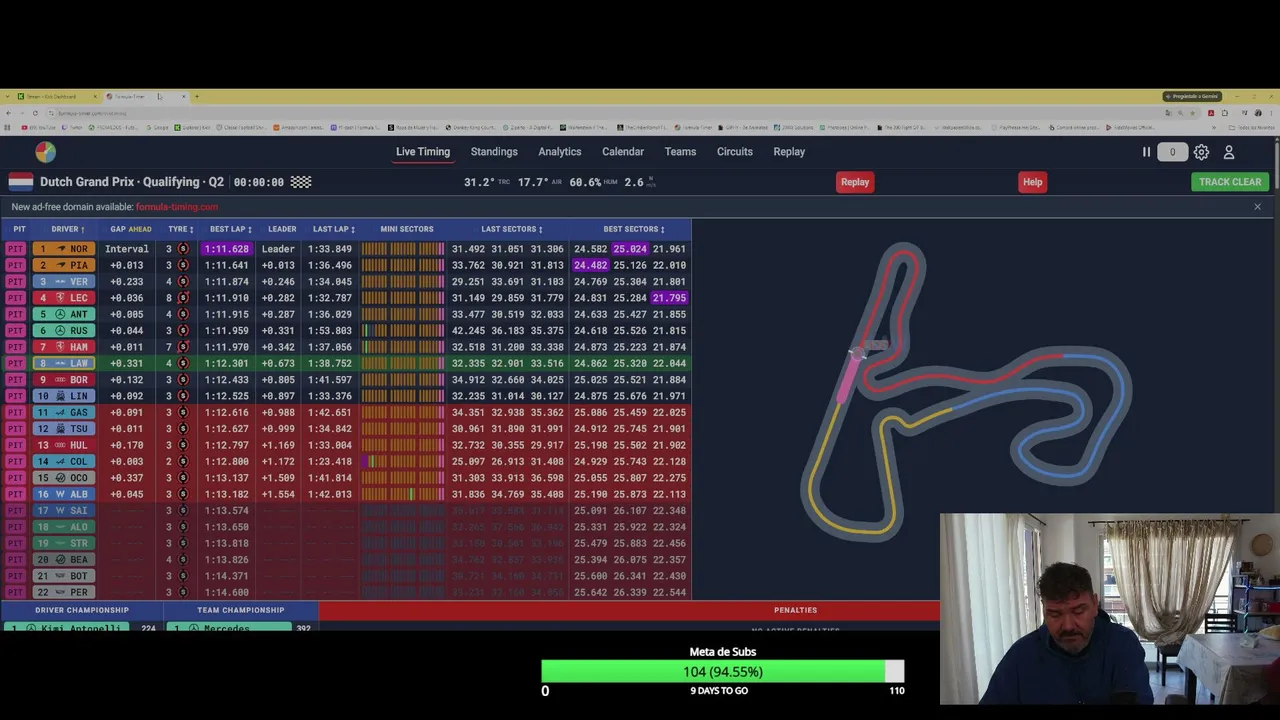Click the PIT badge for VER
The width and height of the screenshot is (1280, 720).
16,282
